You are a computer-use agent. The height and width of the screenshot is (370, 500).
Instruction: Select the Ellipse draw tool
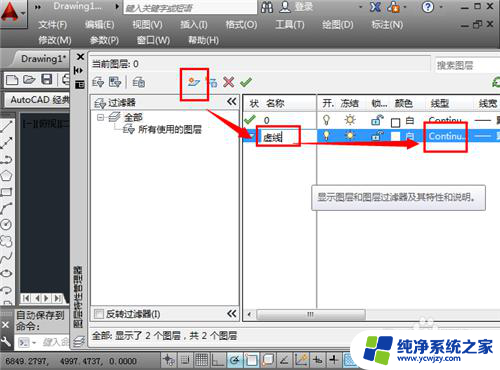(6, 273)
